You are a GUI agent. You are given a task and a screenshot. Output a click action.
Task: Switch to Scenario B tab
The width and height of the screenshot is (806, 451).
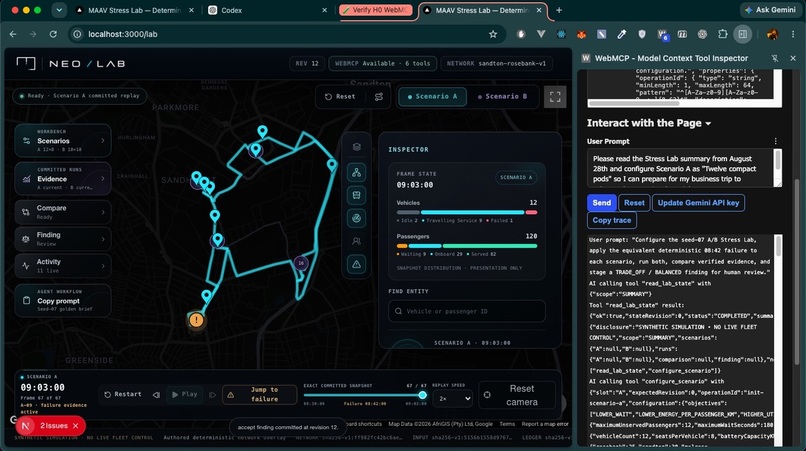502,97
